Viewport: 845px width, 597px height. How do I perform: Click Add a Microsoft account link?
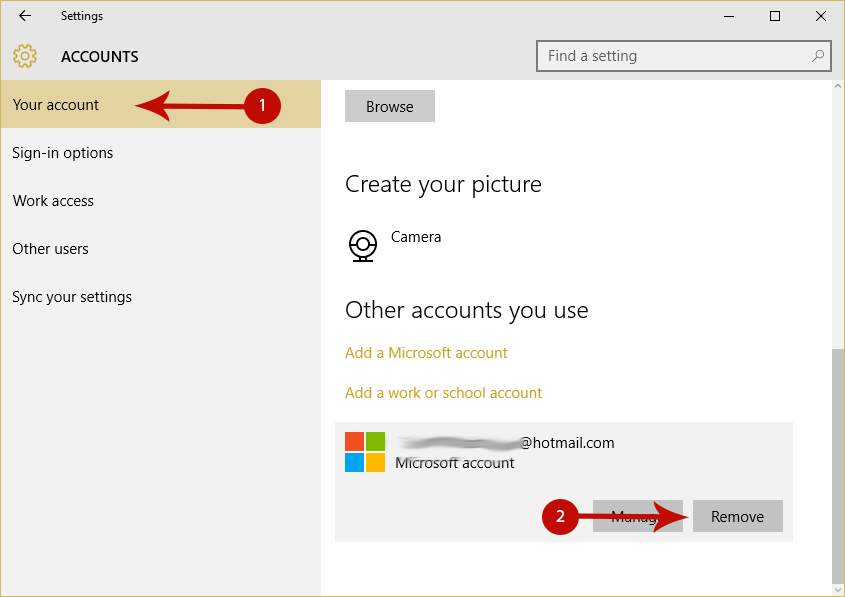(426, 352)
